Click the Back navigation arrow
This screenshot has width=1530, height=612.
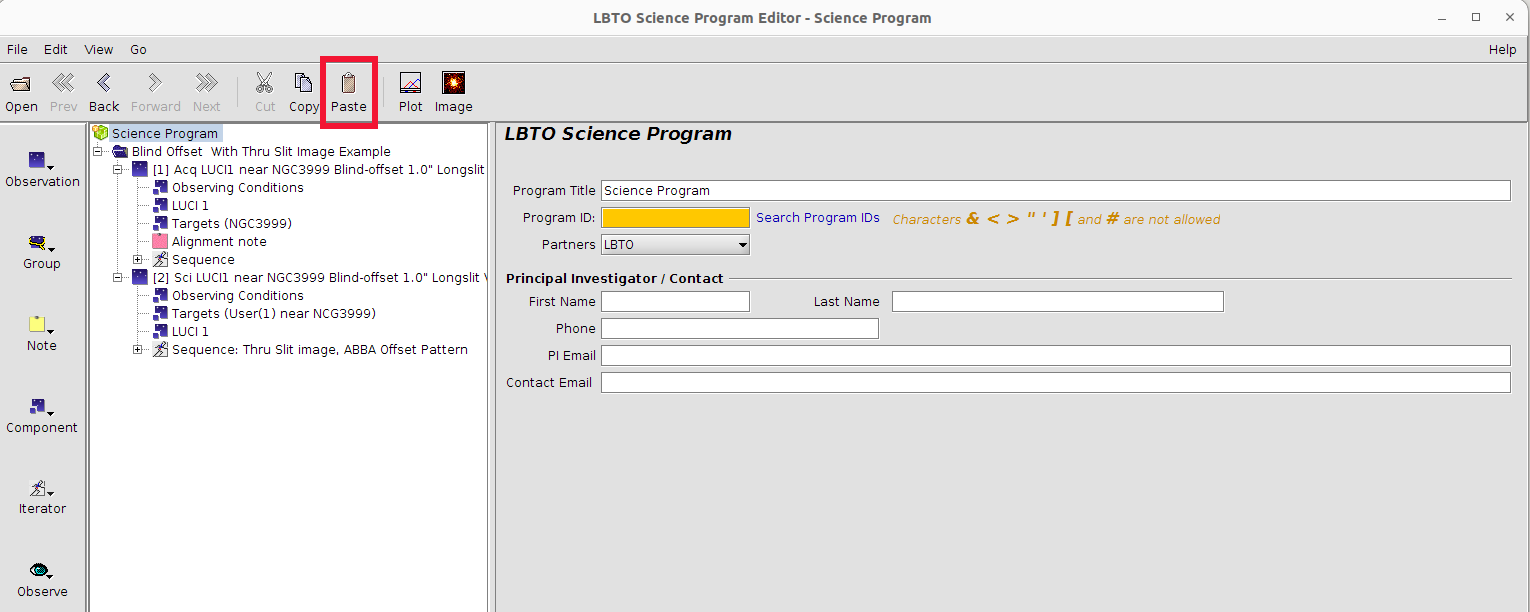(x=104, y=84)
